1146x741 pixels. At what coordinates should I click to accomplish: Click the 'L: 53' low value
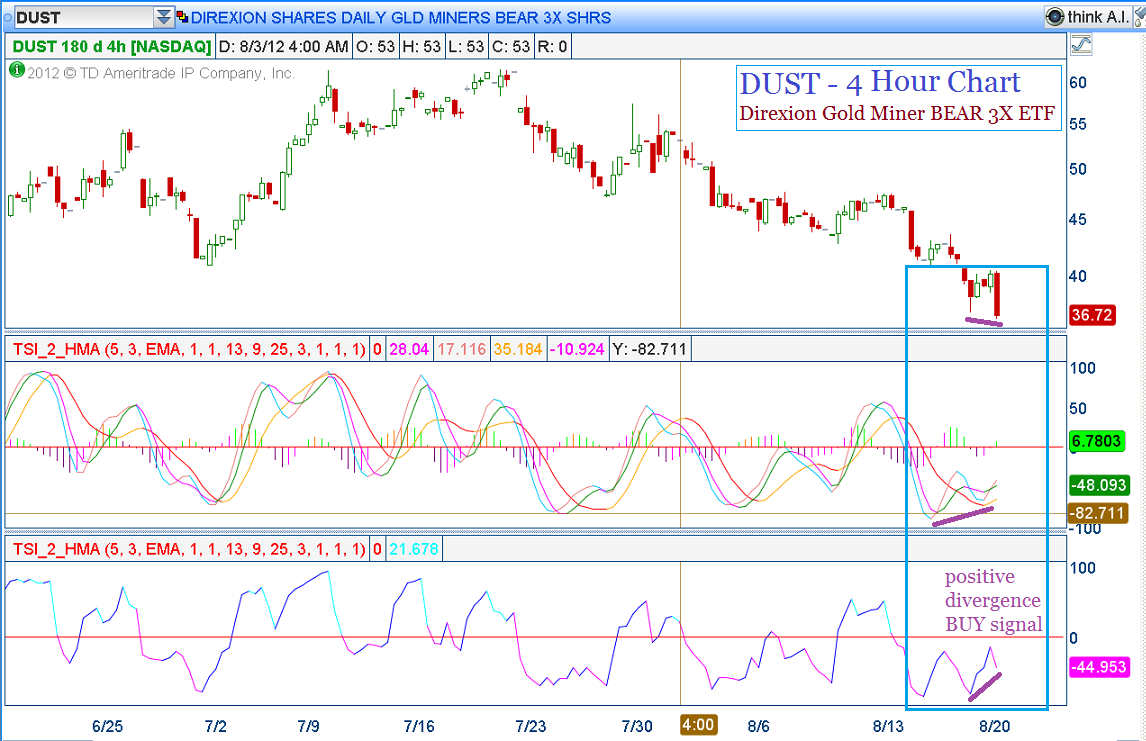pos(466,47)
